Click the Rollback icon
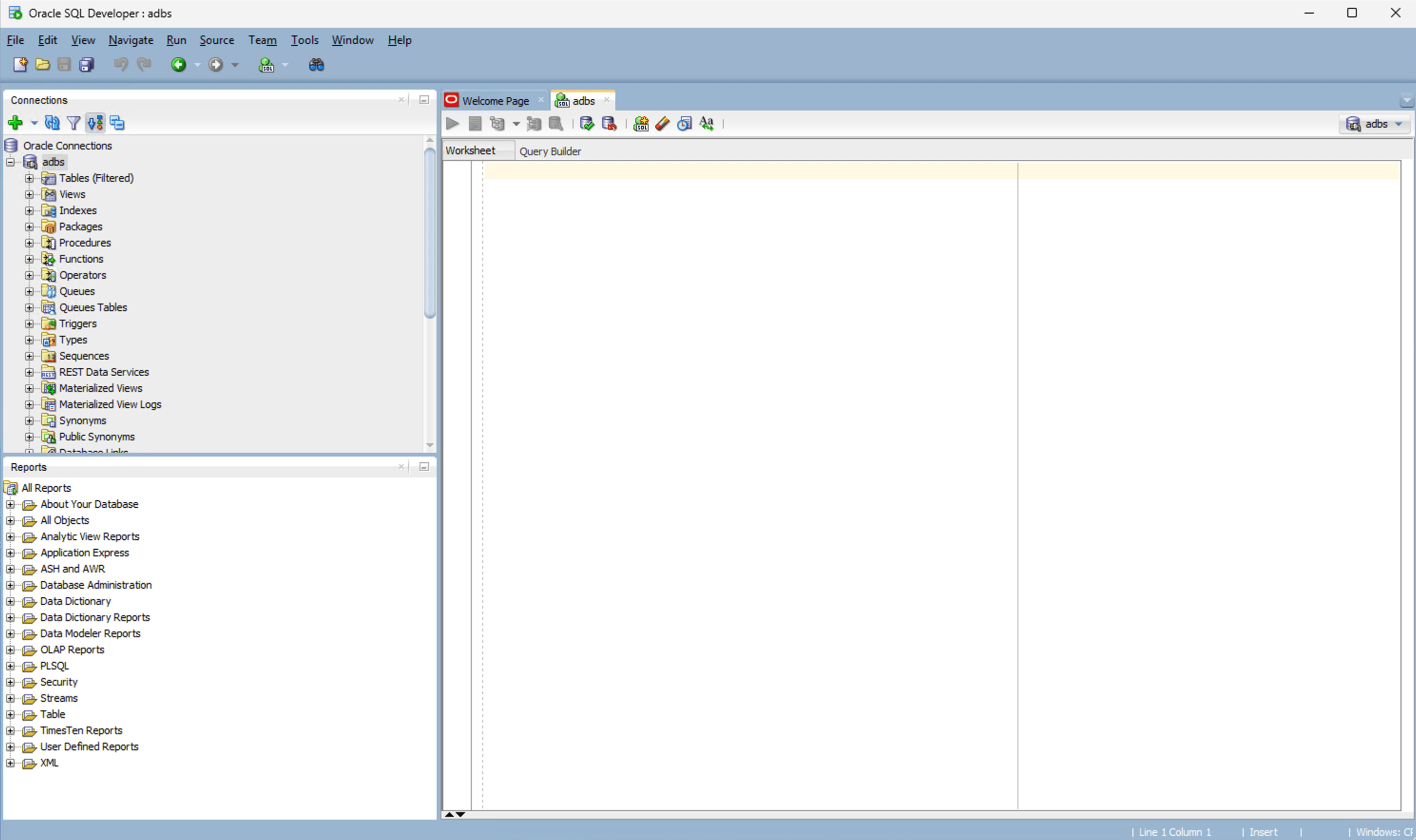This screenshot has height=840, width=1416. [609, 124]
